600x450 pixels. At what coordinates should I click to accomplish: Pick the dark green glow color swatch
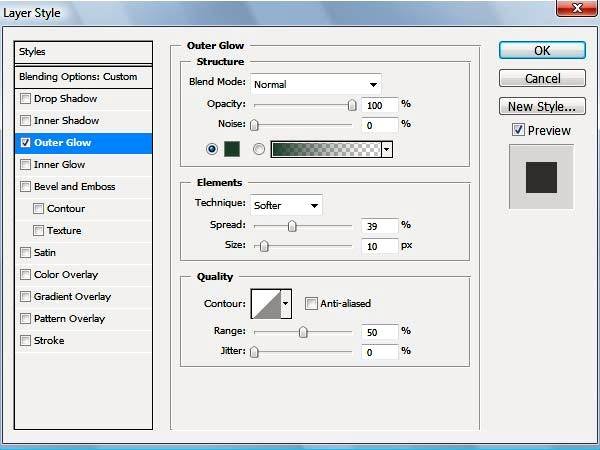pos(234,149)
